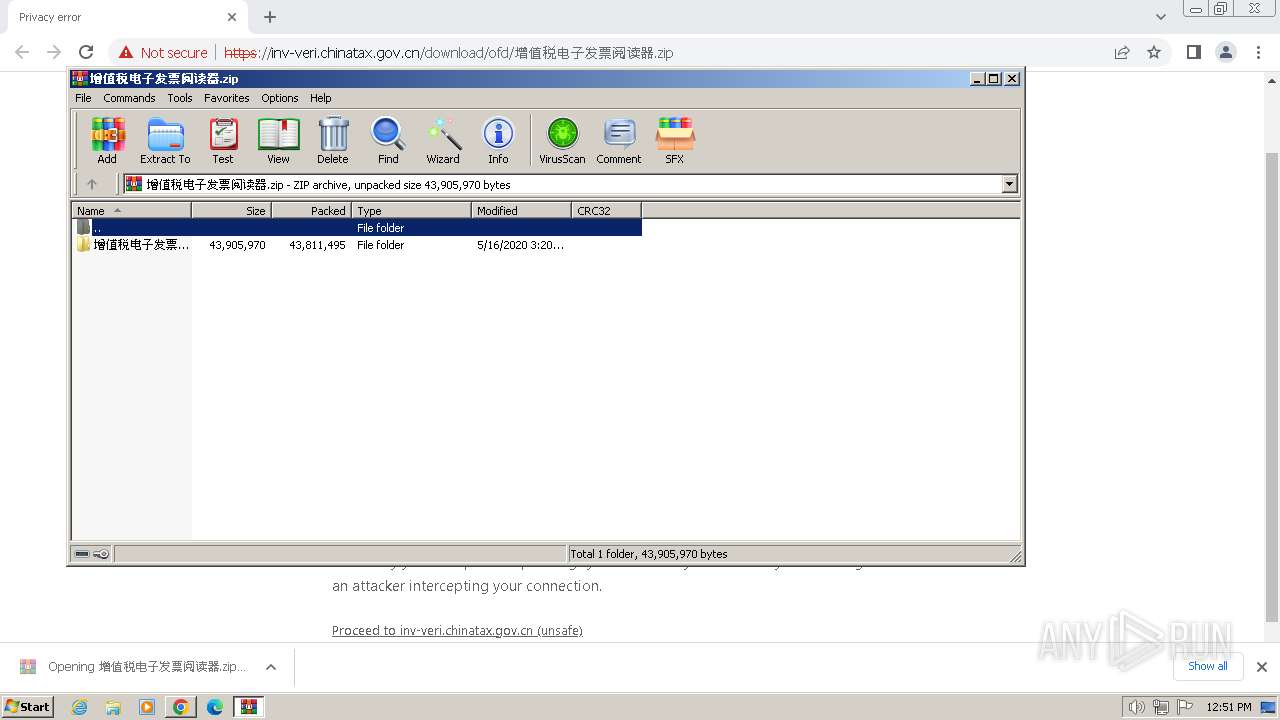
Task: Open File Explorer from taskbar
Action: coord(113,707)
